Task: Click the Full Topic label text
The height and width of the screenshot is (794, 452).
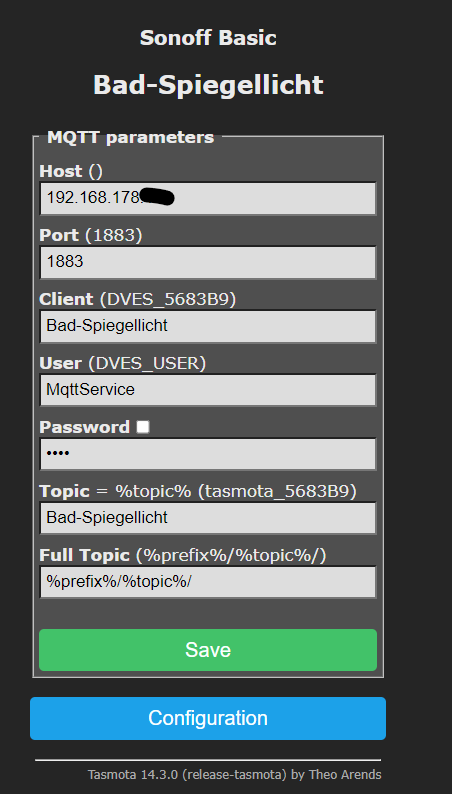Action: click(85, 555)
